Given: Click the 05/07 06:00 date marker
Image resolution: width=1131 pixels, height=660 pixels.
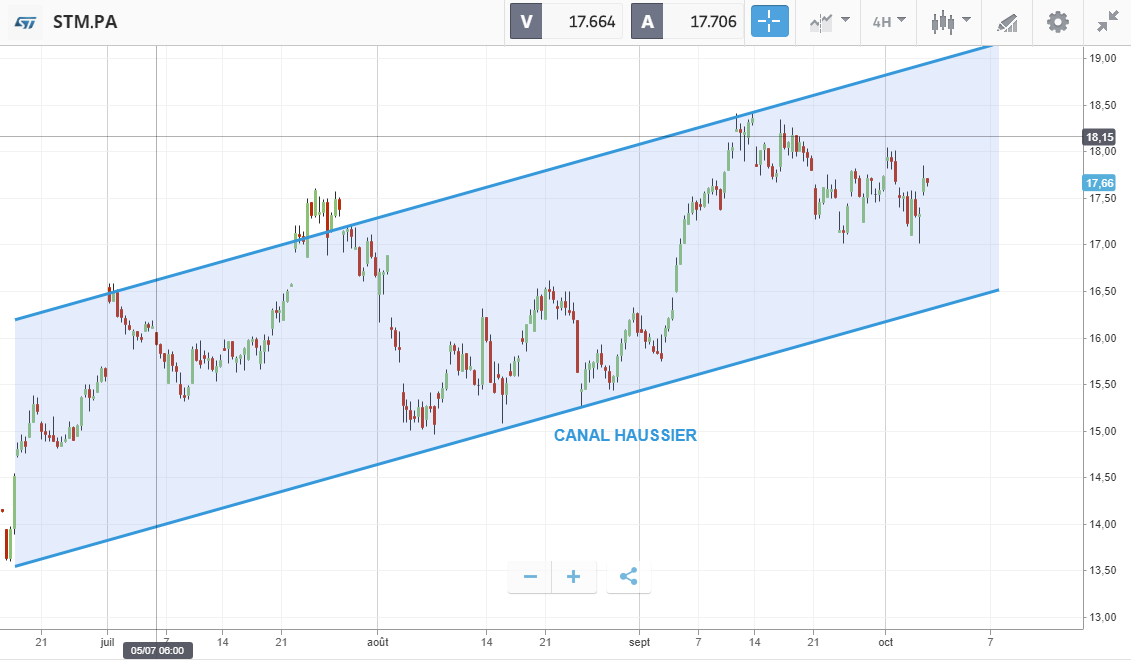Looking at the screenshot, I should [159, 651].
